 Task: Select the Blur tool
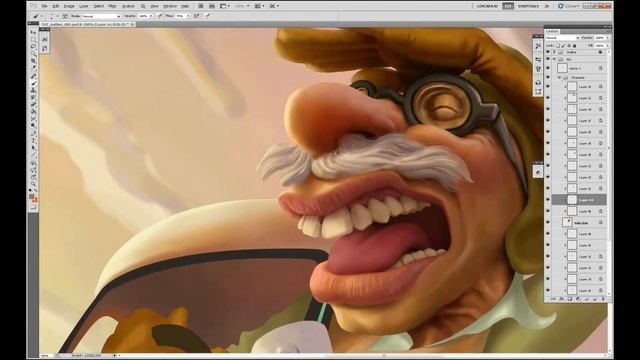(x=33, y=119)
